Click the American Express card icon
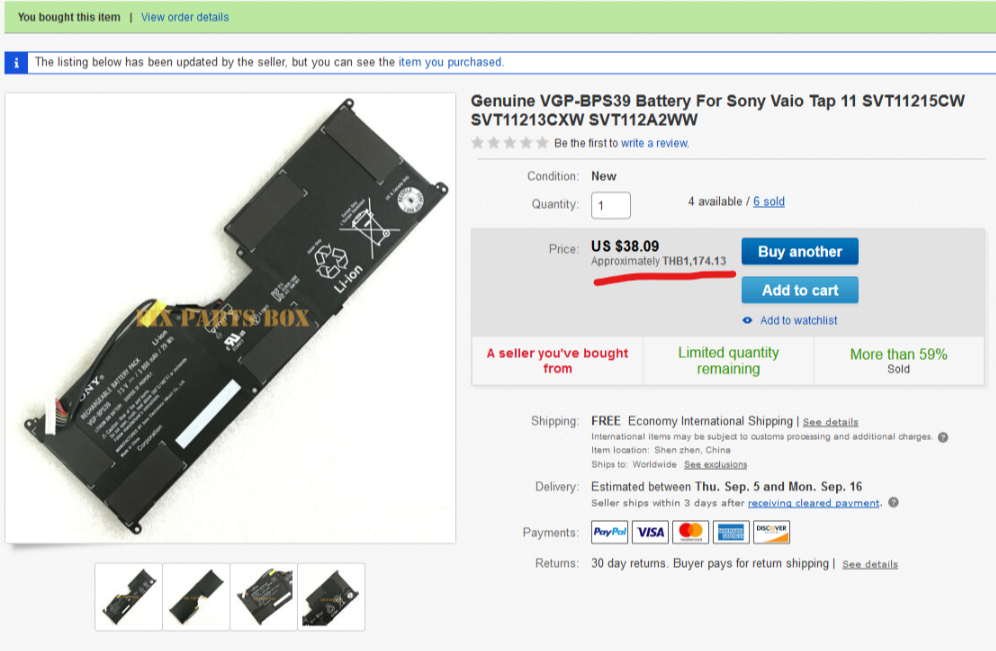The height and width of the screenshot is (651, 996). click(x=731, y=532)
